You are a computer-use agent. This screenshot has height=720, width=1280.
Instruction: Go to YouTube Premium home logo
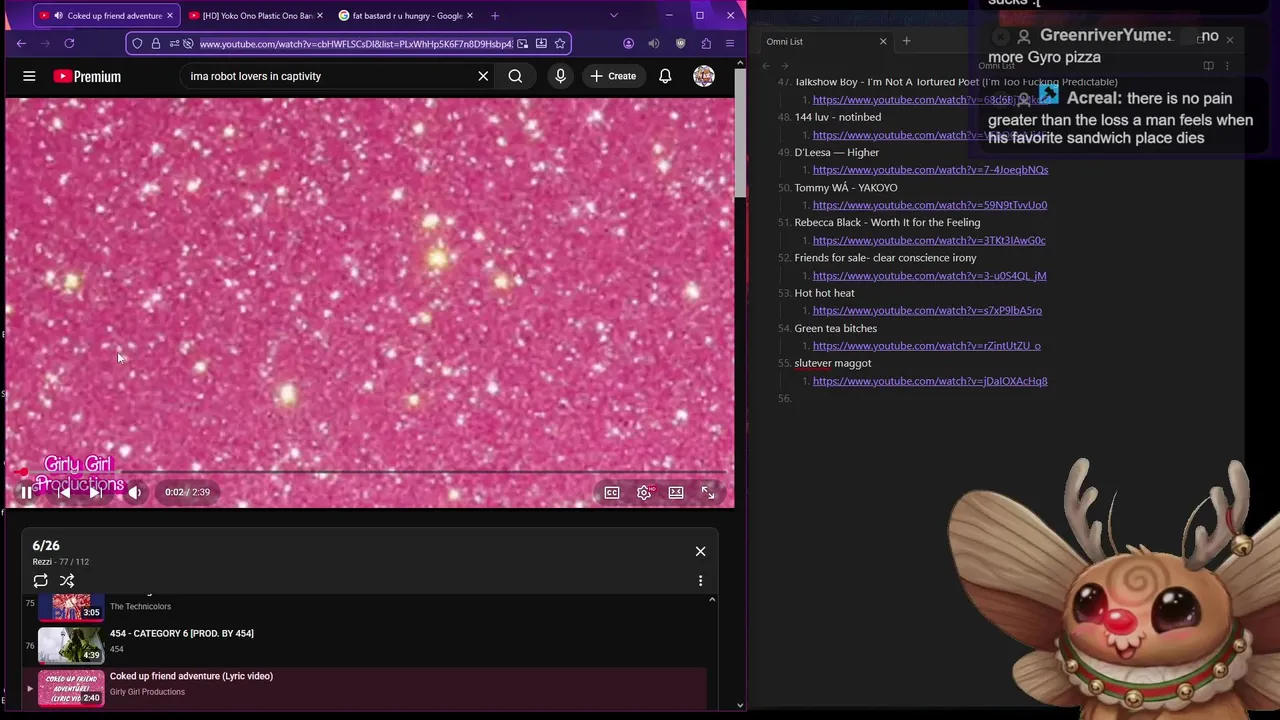(x=87, y=76)
